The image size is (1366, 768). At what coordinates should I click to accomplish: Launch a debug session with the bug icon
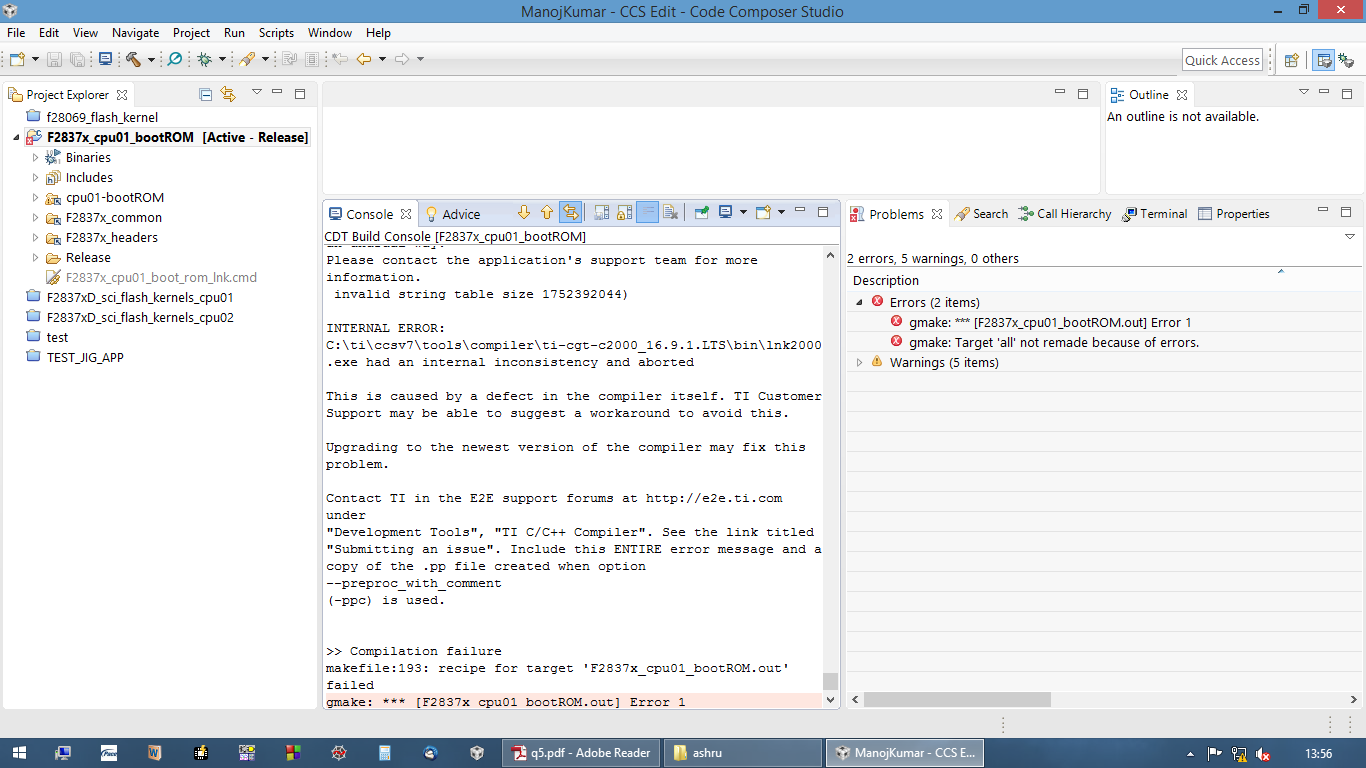click(x=204, y=59)
